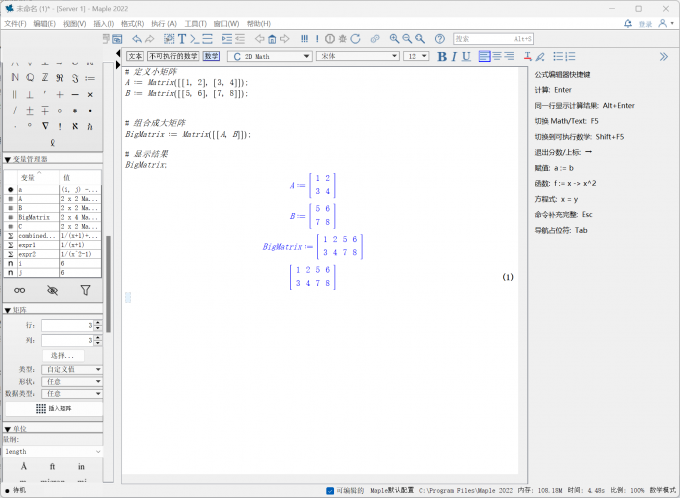Collapse the 单位 palette section
The image size is (680, 498).
[x=7, y=429]
